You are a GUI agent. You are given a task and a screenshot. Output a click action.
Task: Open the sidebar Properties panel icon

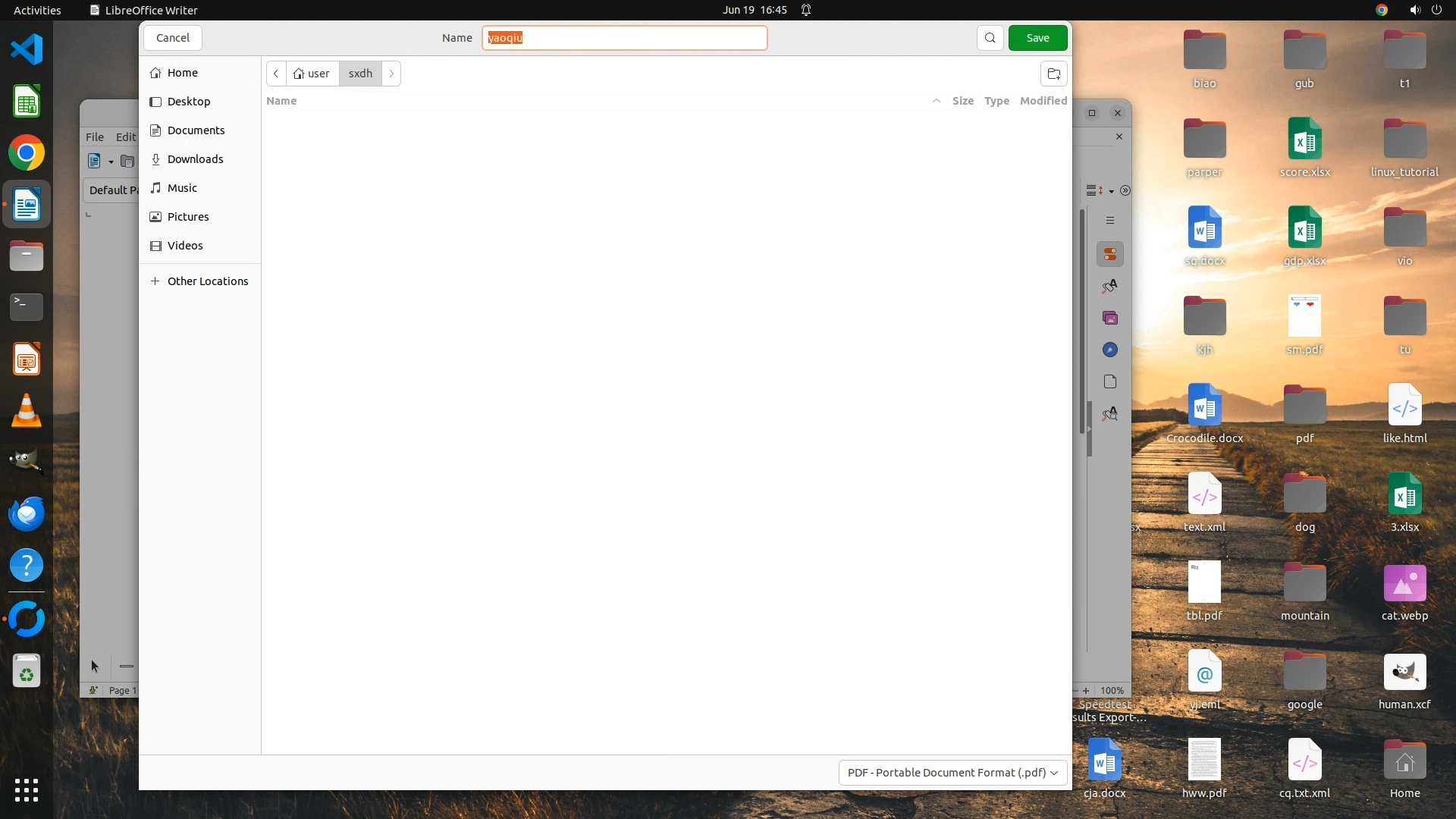[x=1110, y=254]
